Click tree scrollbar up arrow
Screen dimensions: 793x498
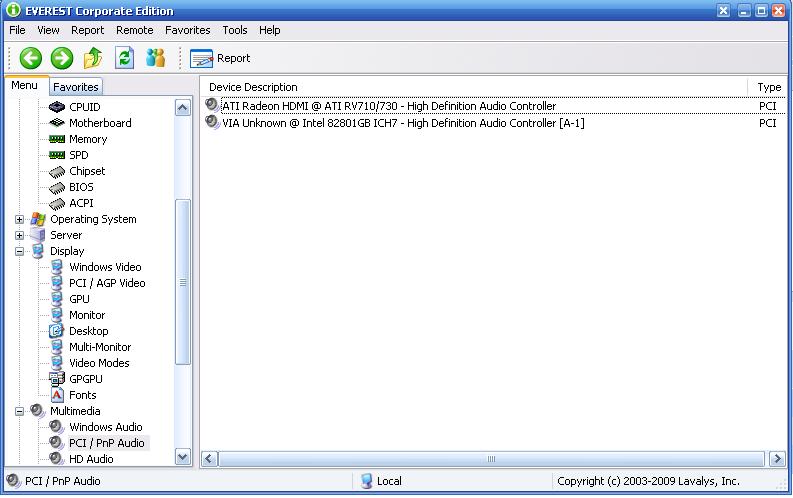coord(183,108)
